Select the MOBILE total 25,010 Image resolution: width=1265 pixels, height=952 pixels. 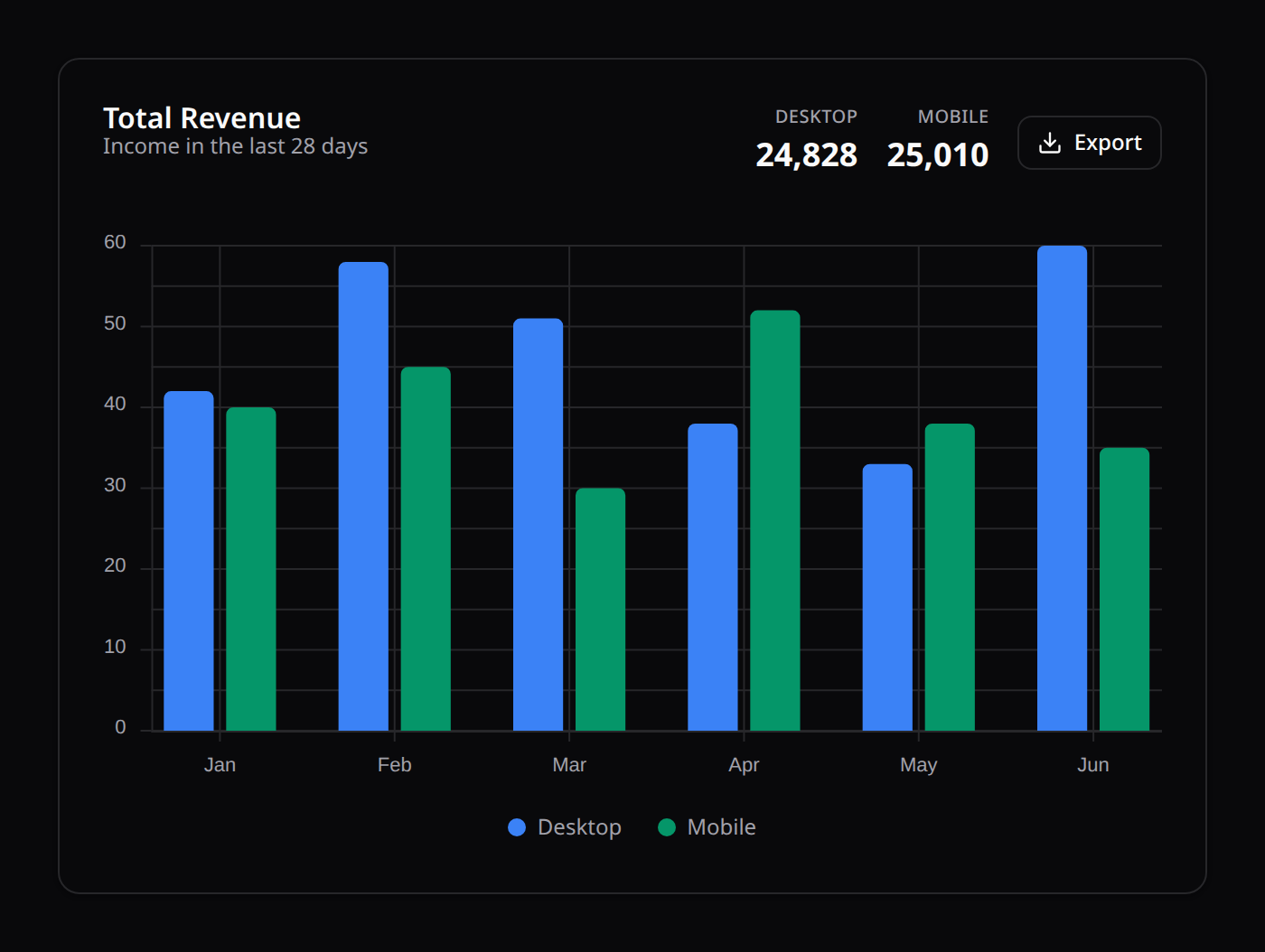[x=938, y=155]
